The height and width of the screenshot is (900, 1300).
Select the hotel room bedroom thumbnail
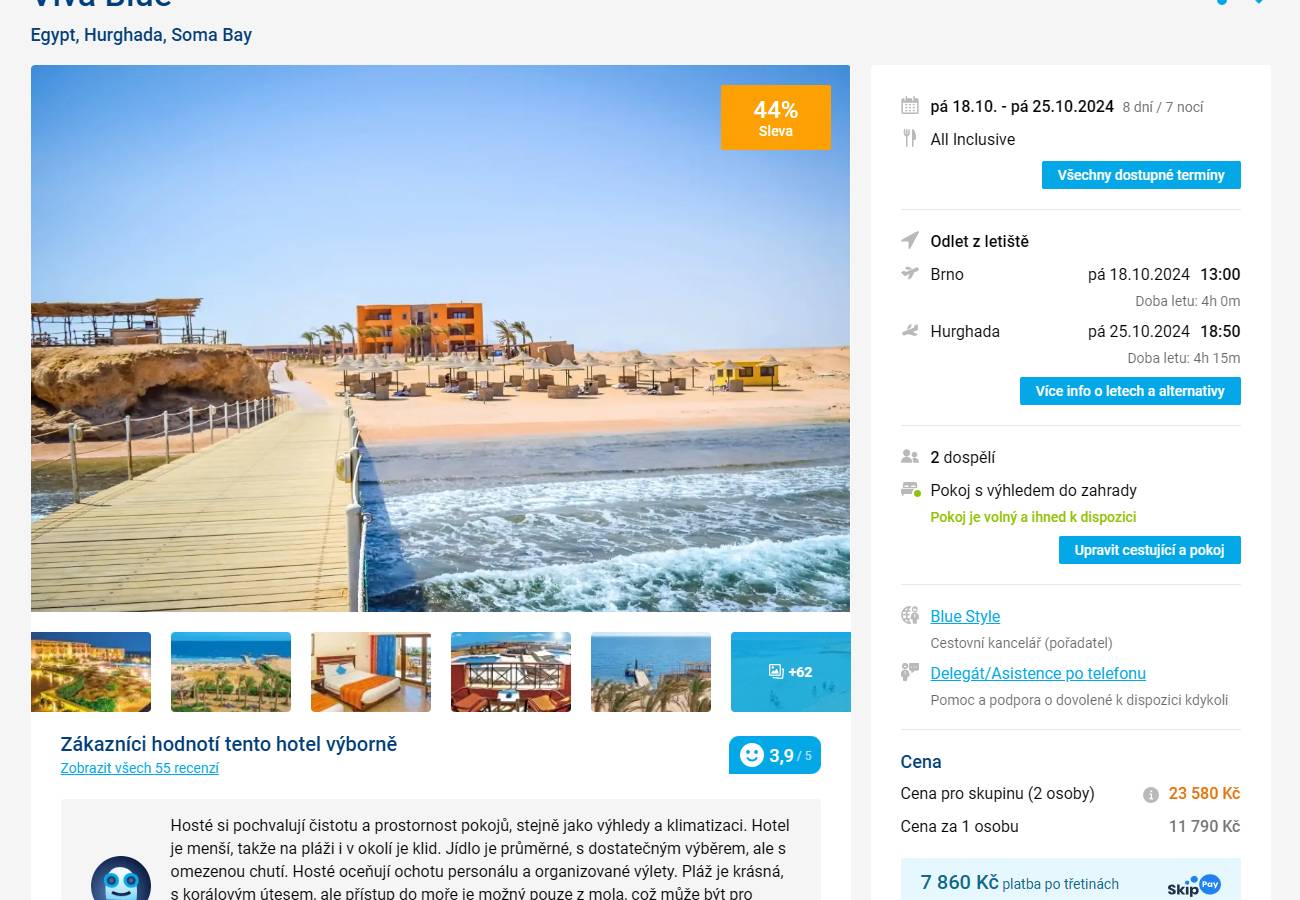[371, 672]
